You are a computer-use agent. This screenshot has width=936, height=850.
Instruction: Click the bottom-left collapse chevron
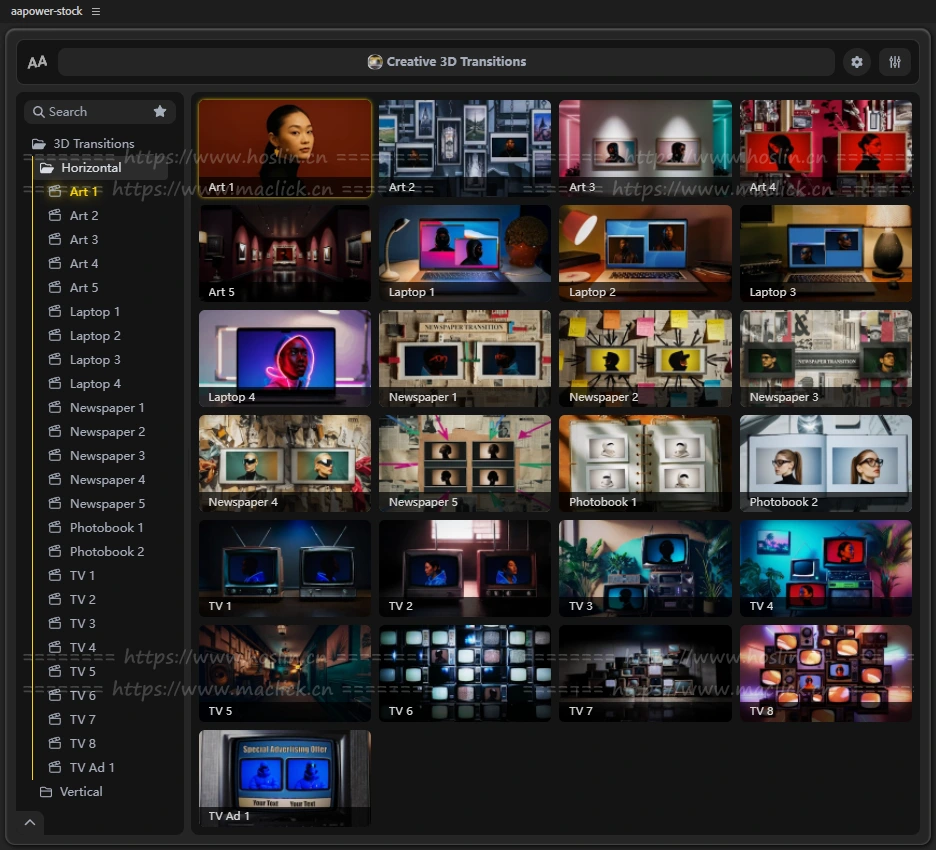click(x=29, y=822)
